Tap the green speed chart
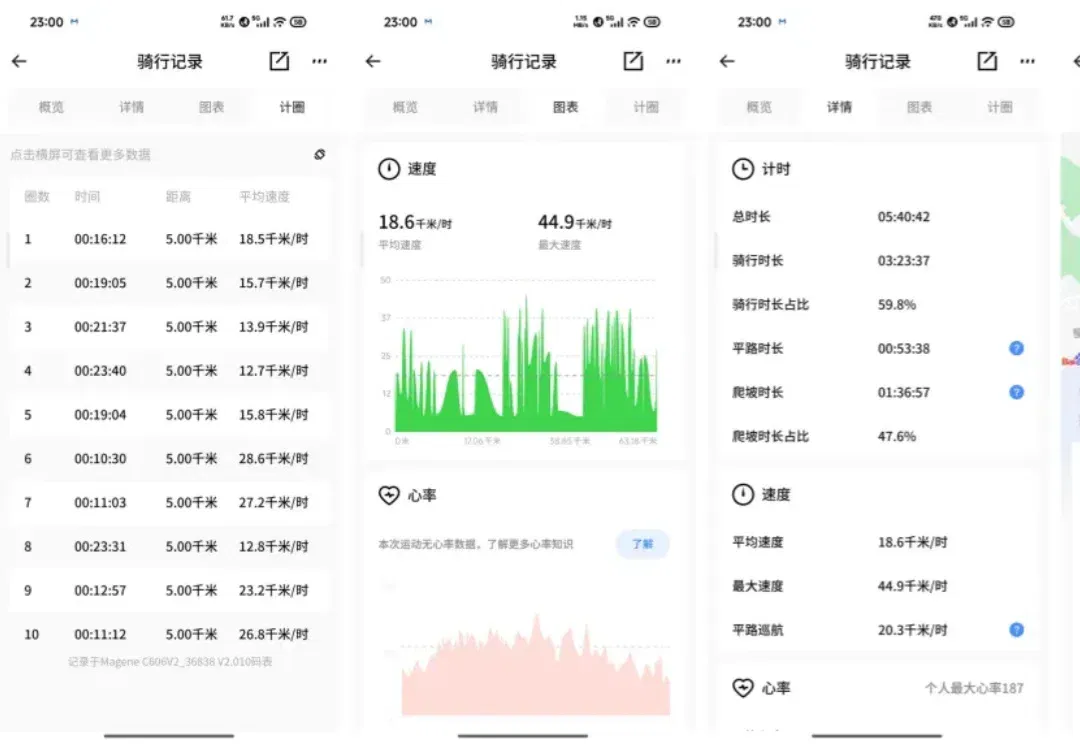This screenshot has width=1080, height=744. click(525, 362)
